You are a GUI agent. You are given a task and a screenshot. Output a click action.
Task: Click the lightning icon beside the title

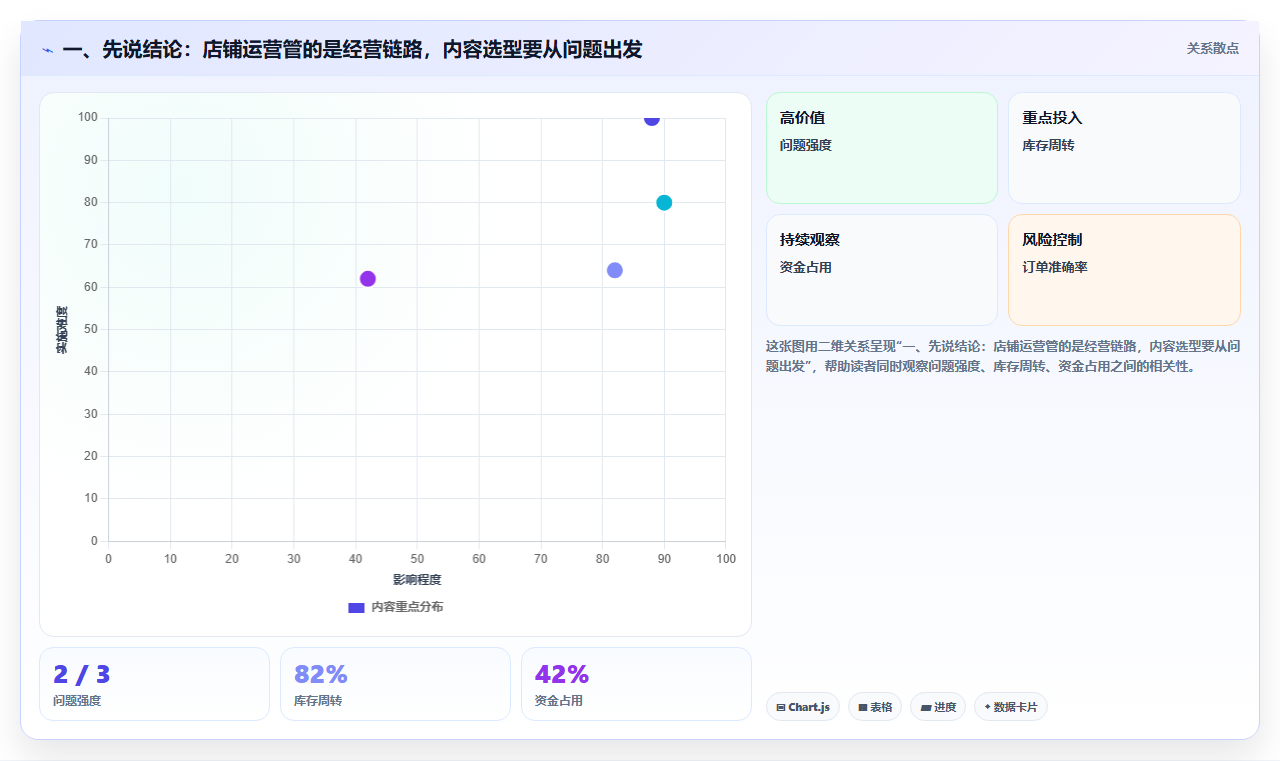coord(47,49)
